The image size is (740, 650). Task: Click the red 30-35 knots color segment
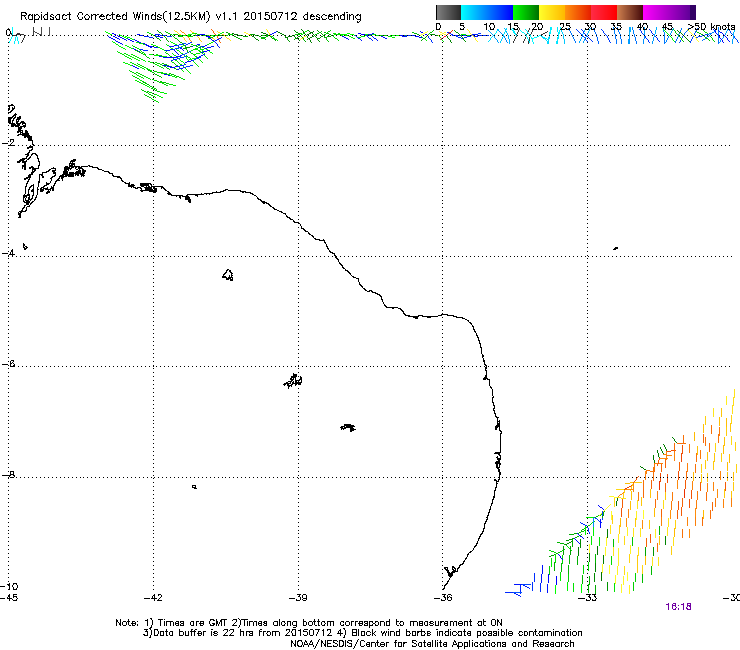click(x=604, y=12)
